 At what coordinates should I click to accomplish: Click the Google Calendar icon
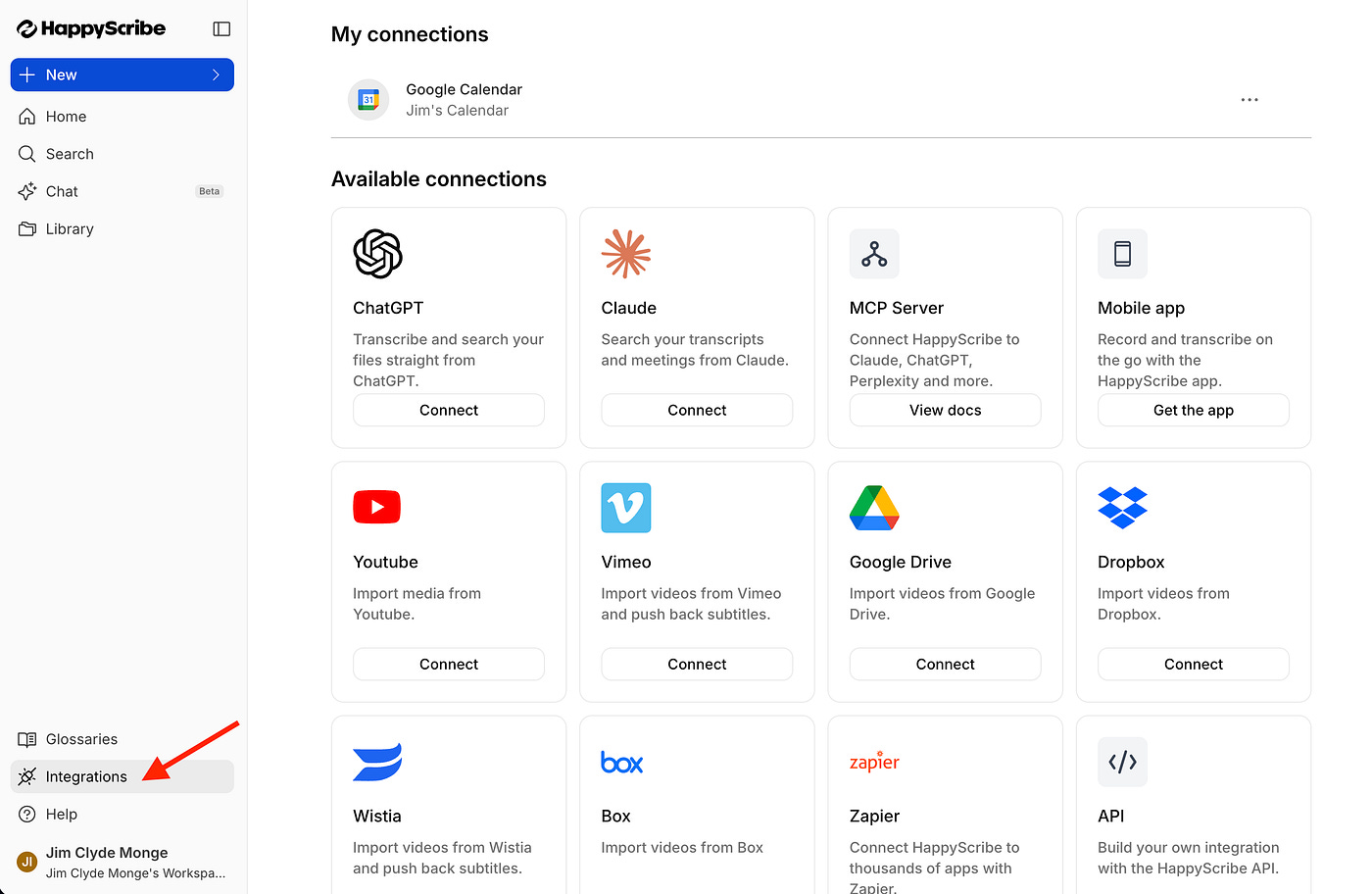coord(368,100)
